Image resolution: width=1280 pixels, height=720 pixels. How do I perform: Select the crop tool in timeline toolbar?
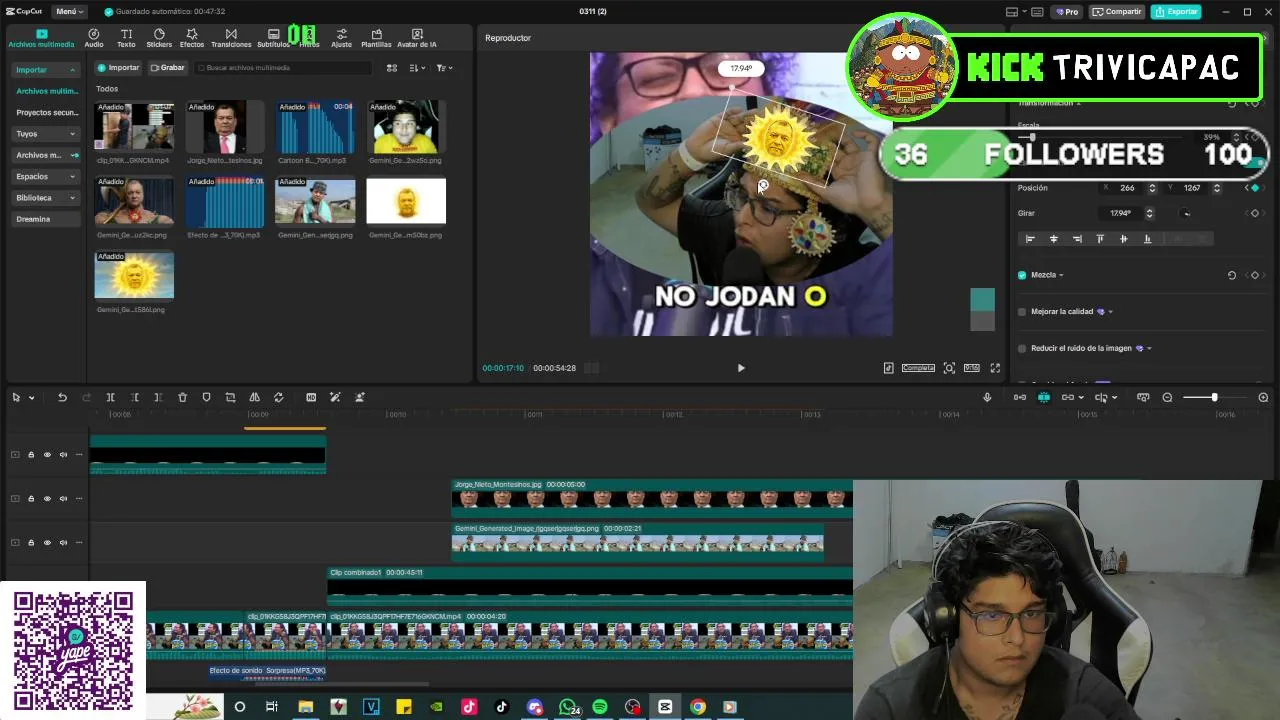click(x=230, y=398)
